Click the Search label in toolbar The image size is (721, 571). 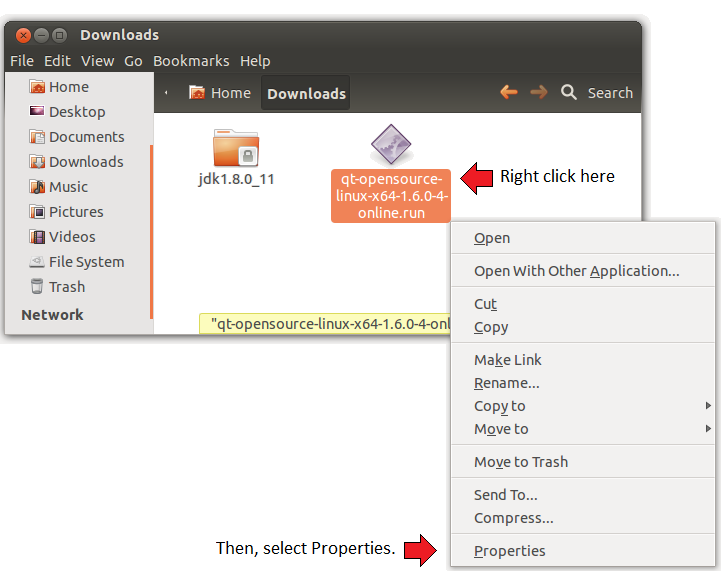tap(610, 93)
